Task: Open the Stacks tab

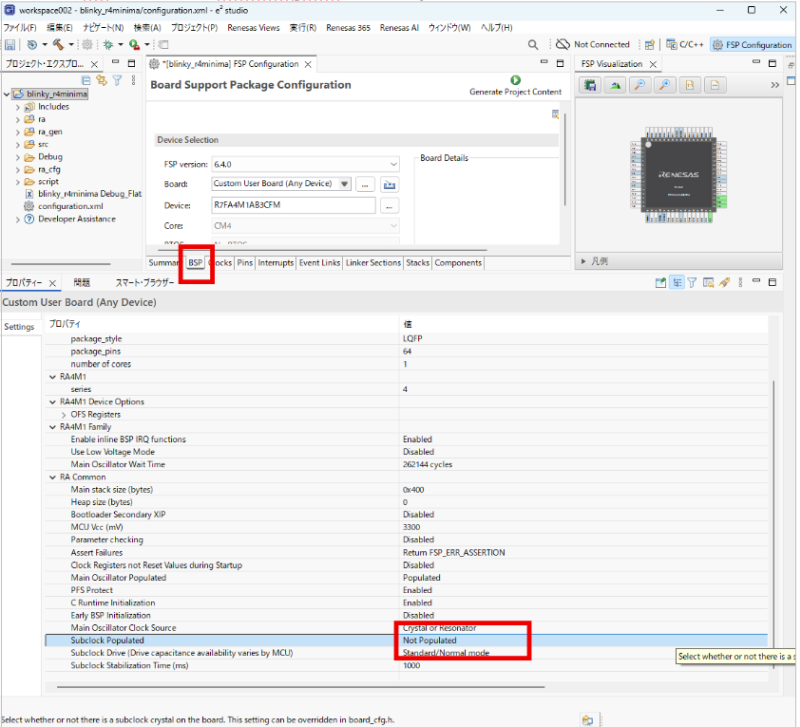Action: pos(418,263)
